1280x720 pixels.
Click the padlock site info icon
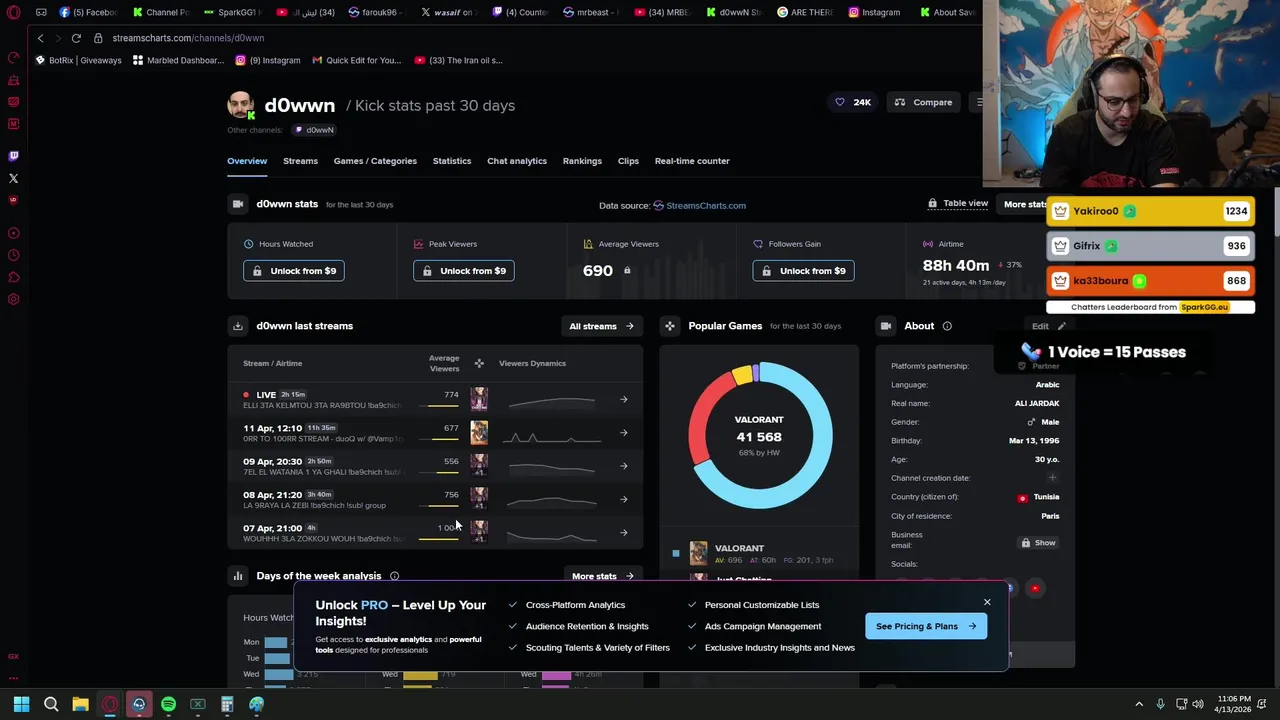click(x=98, y=38)
